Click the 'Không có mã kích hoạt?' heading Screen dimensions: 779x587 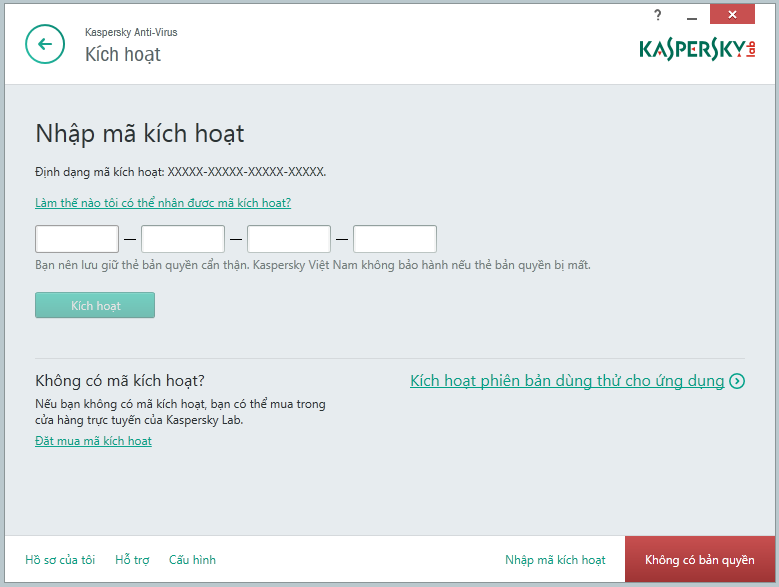pos(120,381)
